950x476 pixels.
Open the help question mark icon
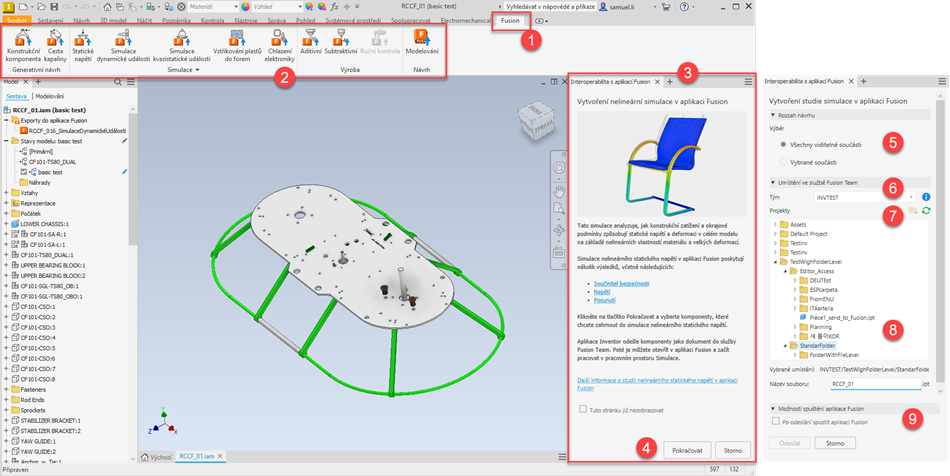pyautogui.click(x=685, y=7)
